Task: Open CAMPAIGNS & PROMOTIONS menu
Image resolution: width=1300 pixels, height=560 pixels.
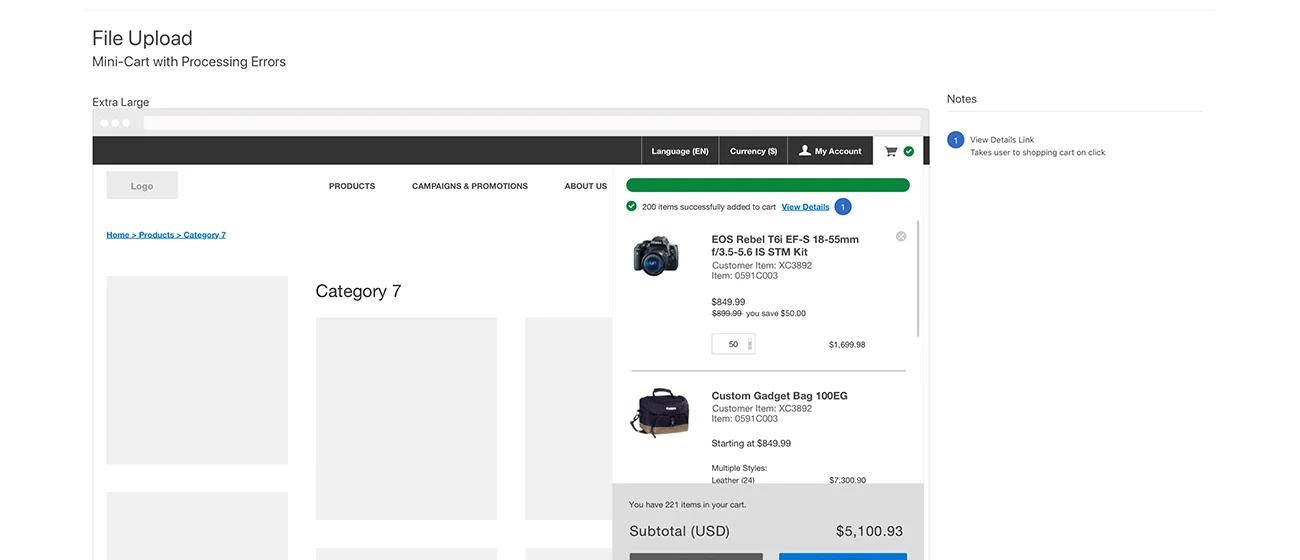Action: (470, 186)
